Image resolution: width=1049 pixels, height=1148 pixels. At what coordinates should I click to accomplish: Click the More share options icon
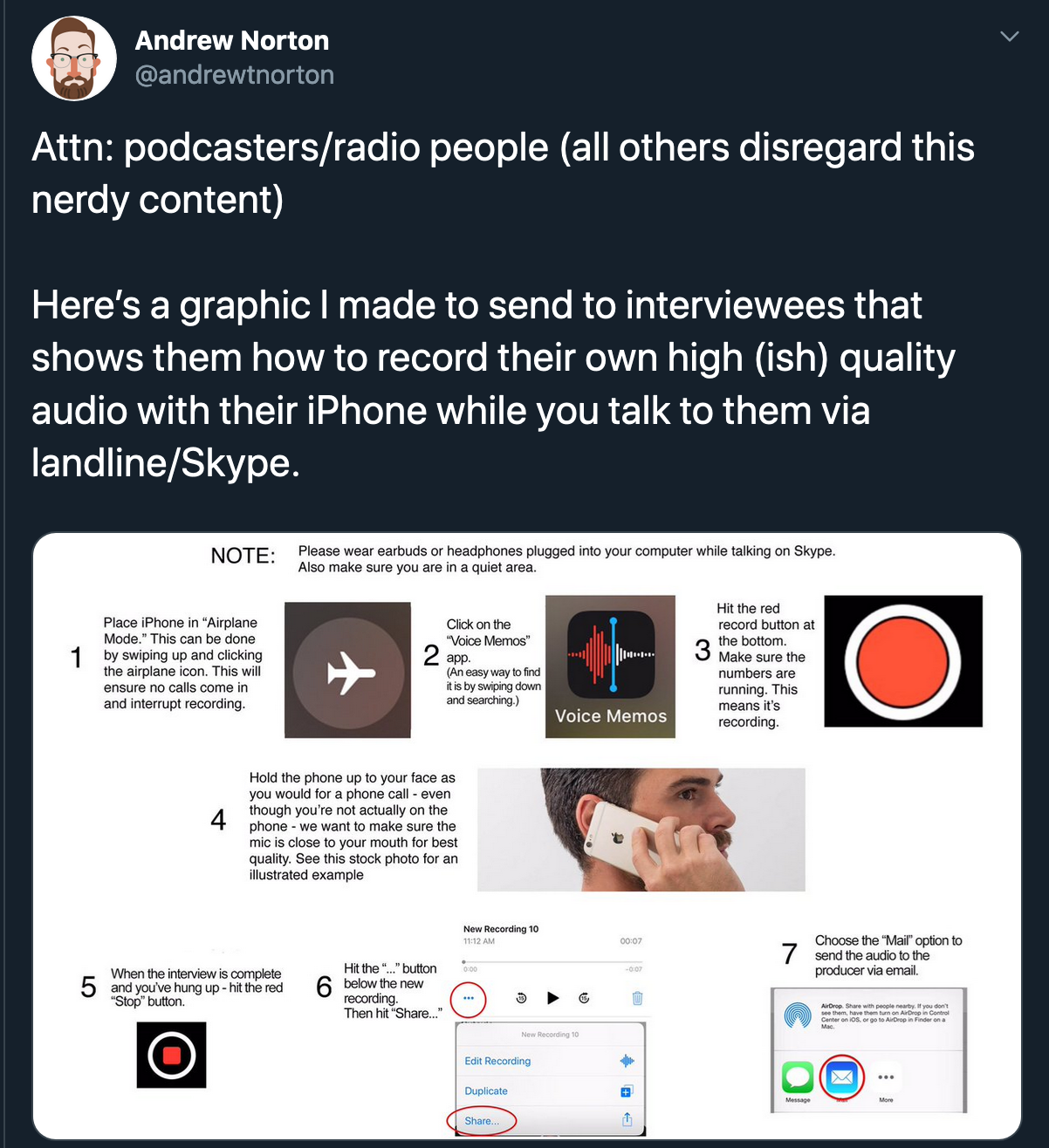click(886, 1077)
